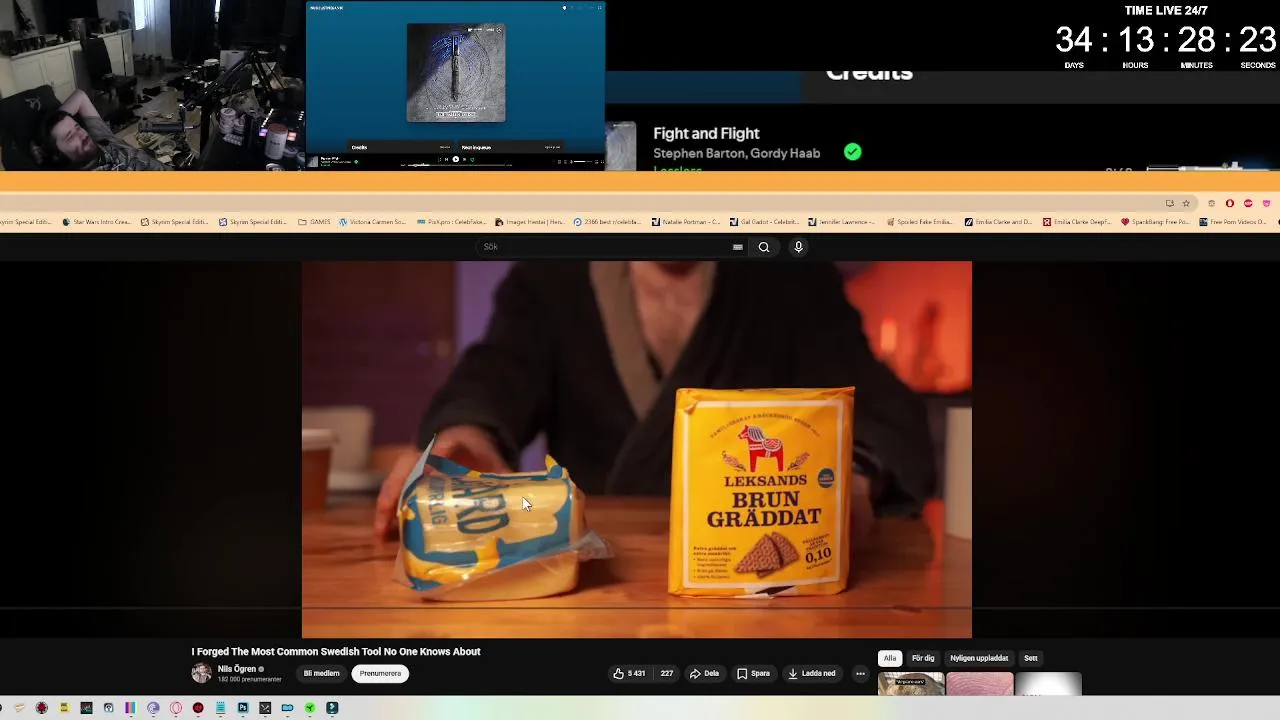Save the video with Spara
This screenshot has width=1280, height=720.
754,674
